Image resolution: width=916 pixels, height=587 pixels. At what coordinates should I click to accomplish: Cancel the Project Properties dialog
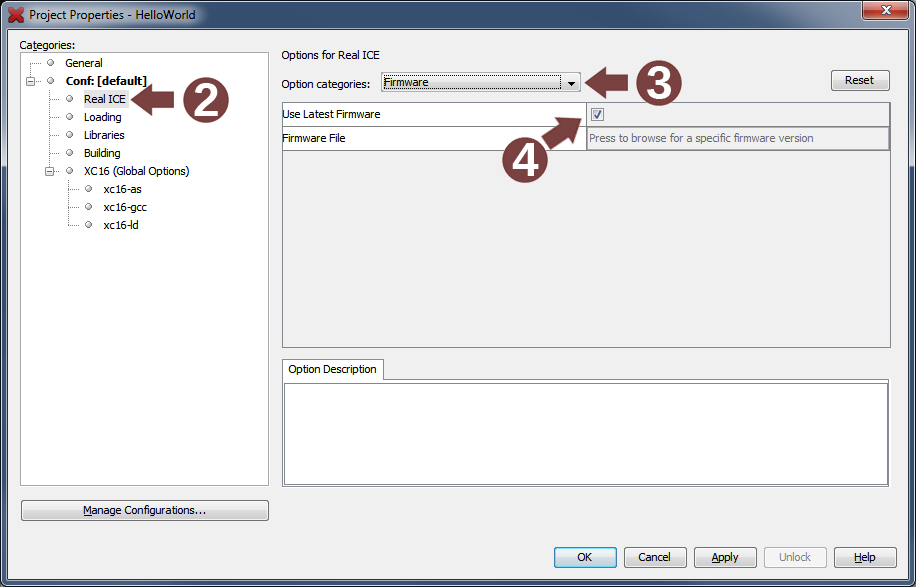[x=654, y=557]
